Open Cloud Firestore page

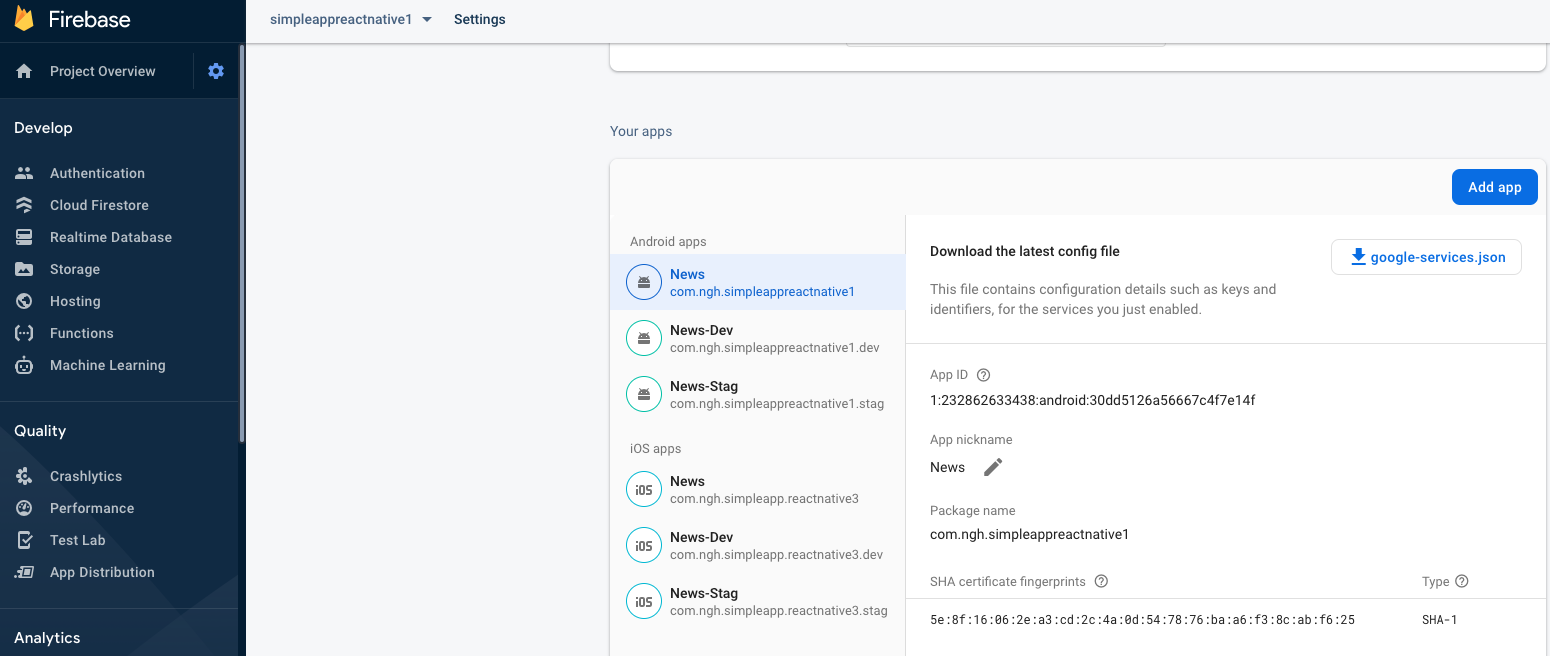point(99,205)
